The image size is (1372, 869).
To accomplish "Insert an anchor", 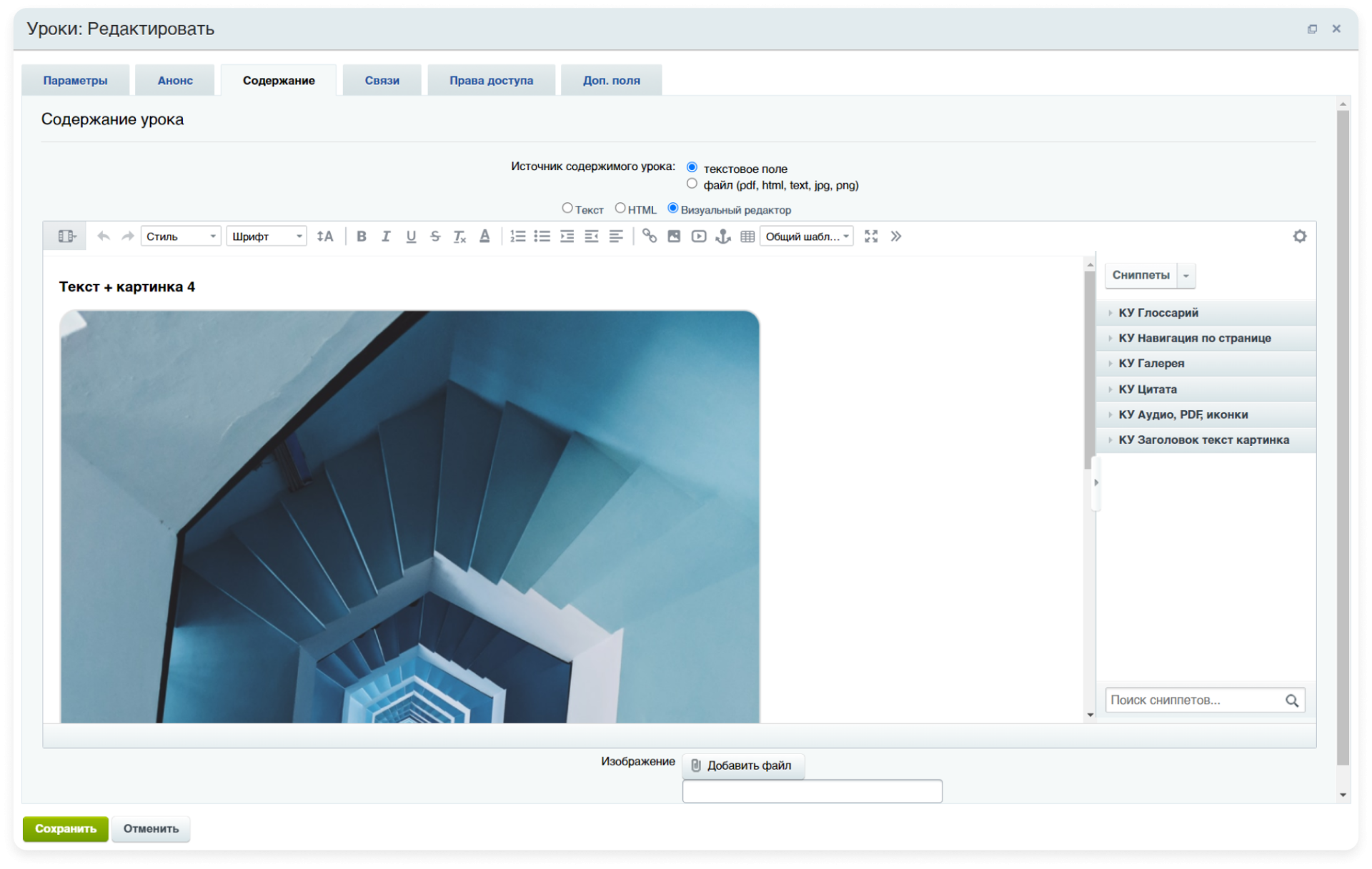I will point(723,237).
